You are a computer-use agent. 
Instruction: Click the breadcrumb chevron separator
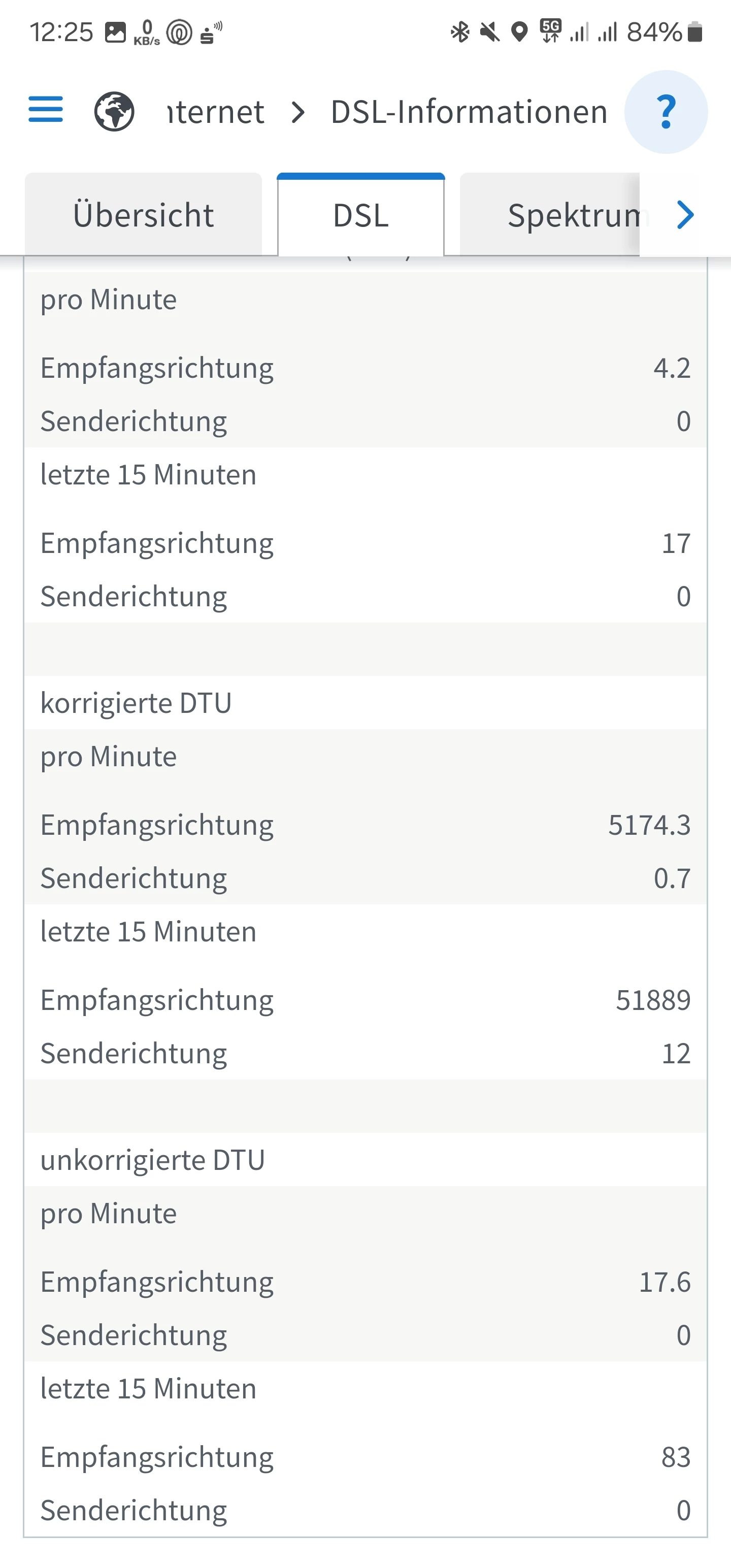pyautogui.click(x=297, y=112)
